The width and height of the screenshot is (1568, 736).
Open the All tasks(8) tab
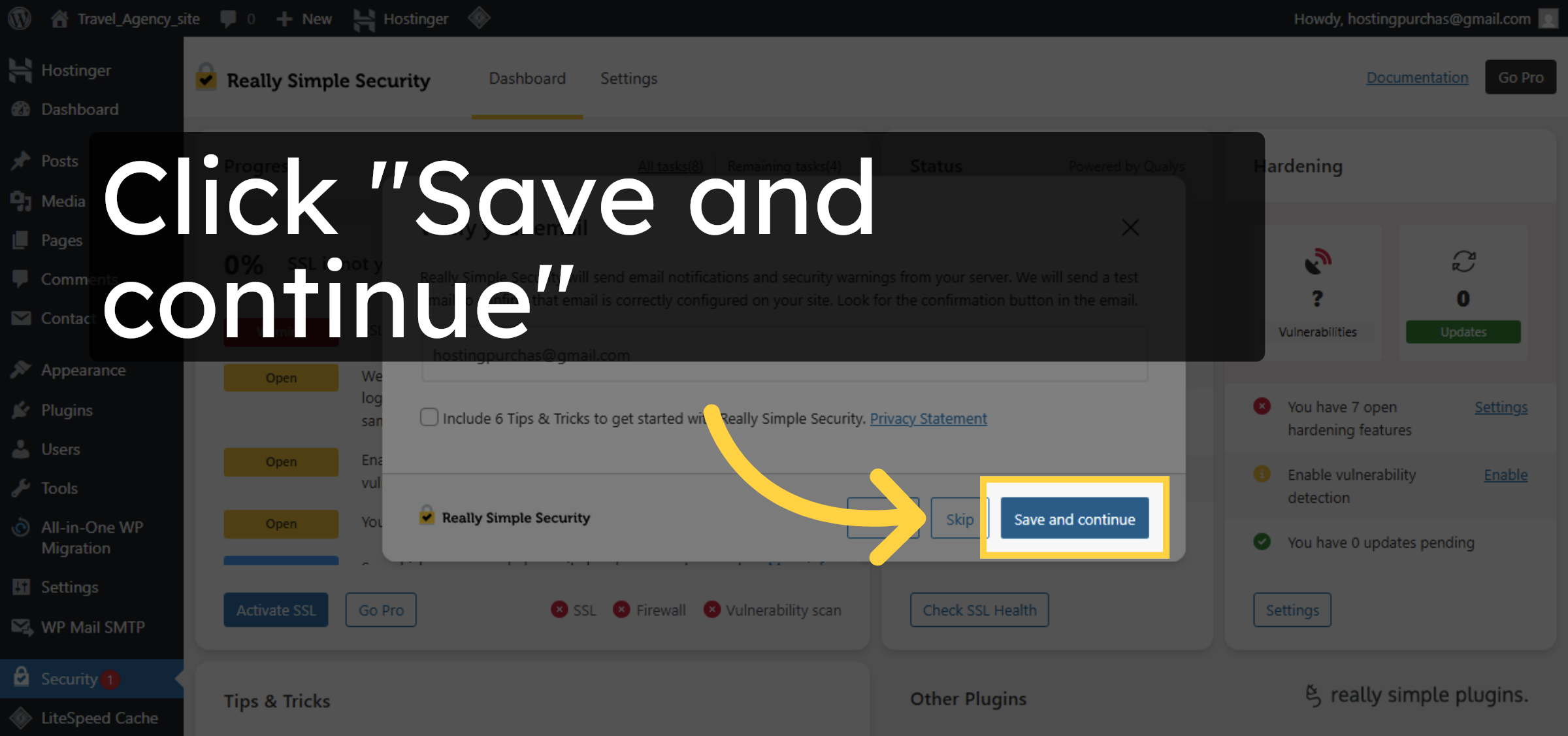click(x=669, y=166)
